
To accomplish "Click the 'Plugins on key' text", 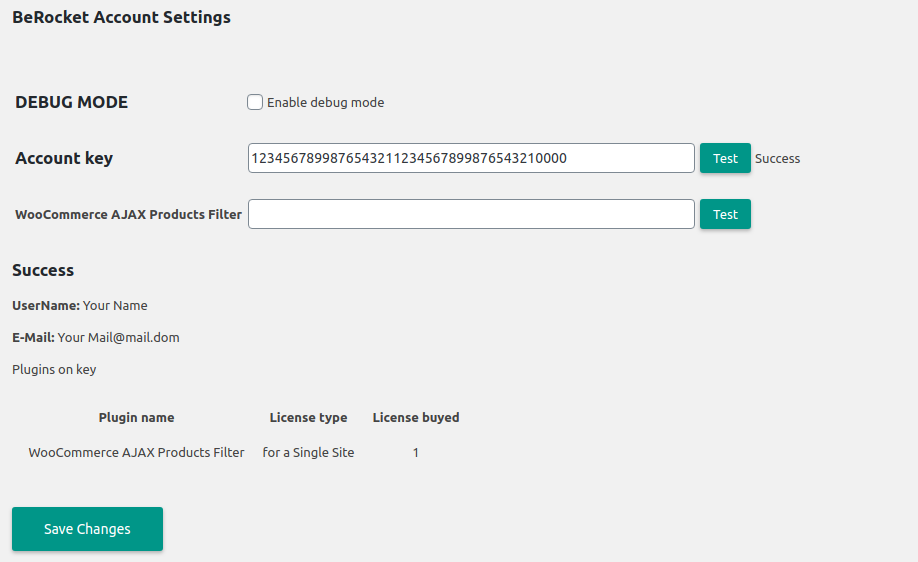I will click(x=54, y=369).
